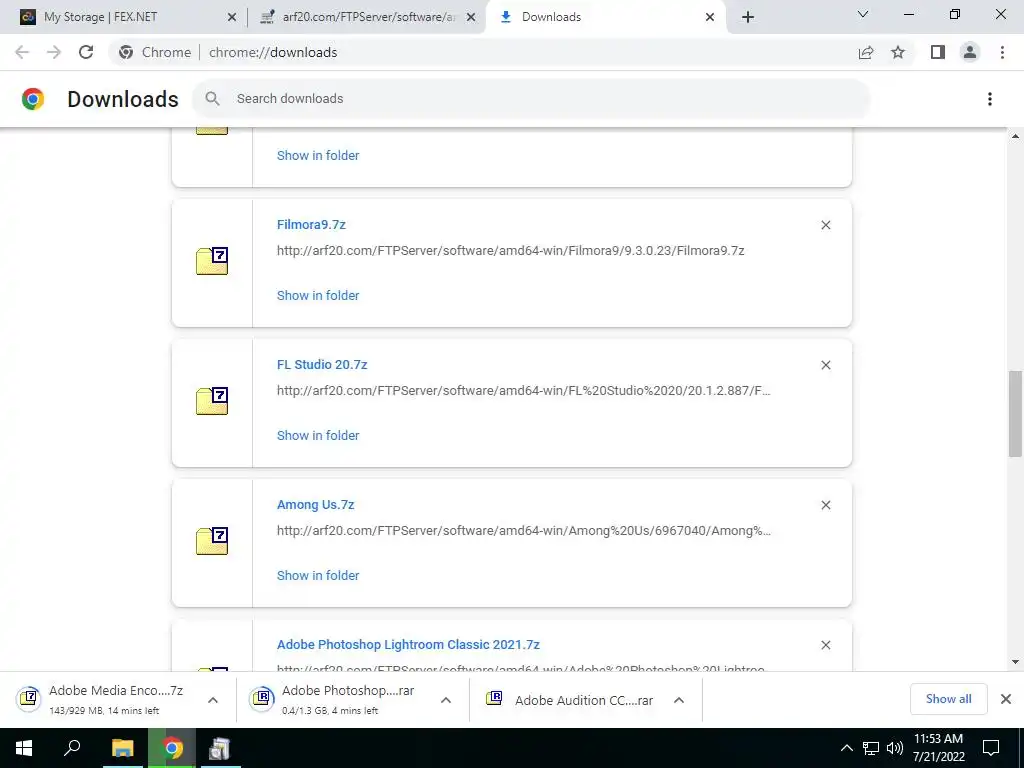Screen dimensions: 1024x768
Task: Open the tab search dropdown
Action: coord(863,14)
